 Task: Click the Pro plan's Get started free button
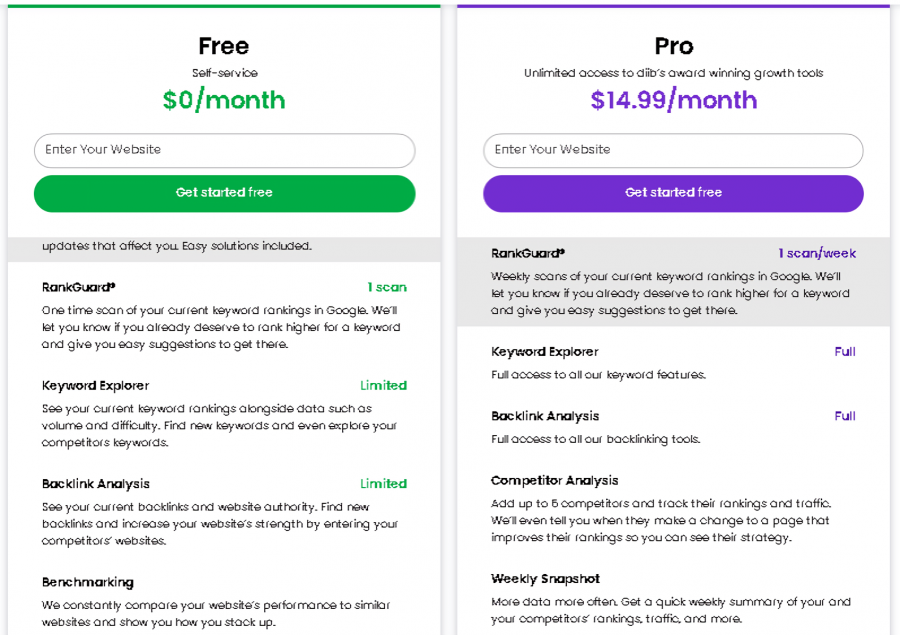click(x=673, y=193)
